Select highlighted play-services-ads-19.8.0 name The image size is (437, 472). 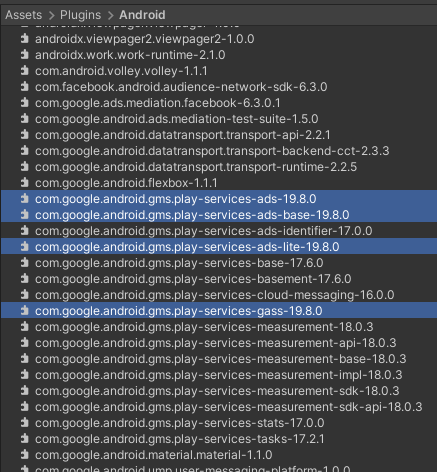point(176,199)
